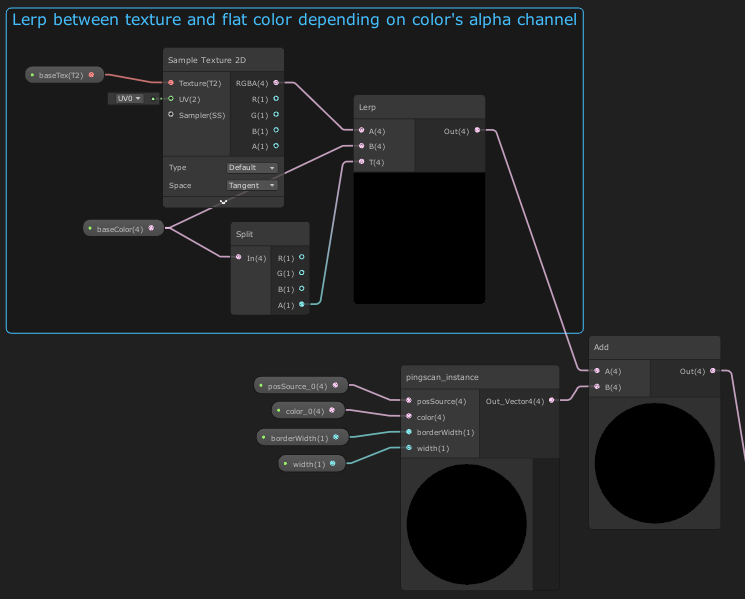The image size is (745, 599).
Task: Collapse the Sample Texture 2D node preview chevron
Action: (223, 201)
